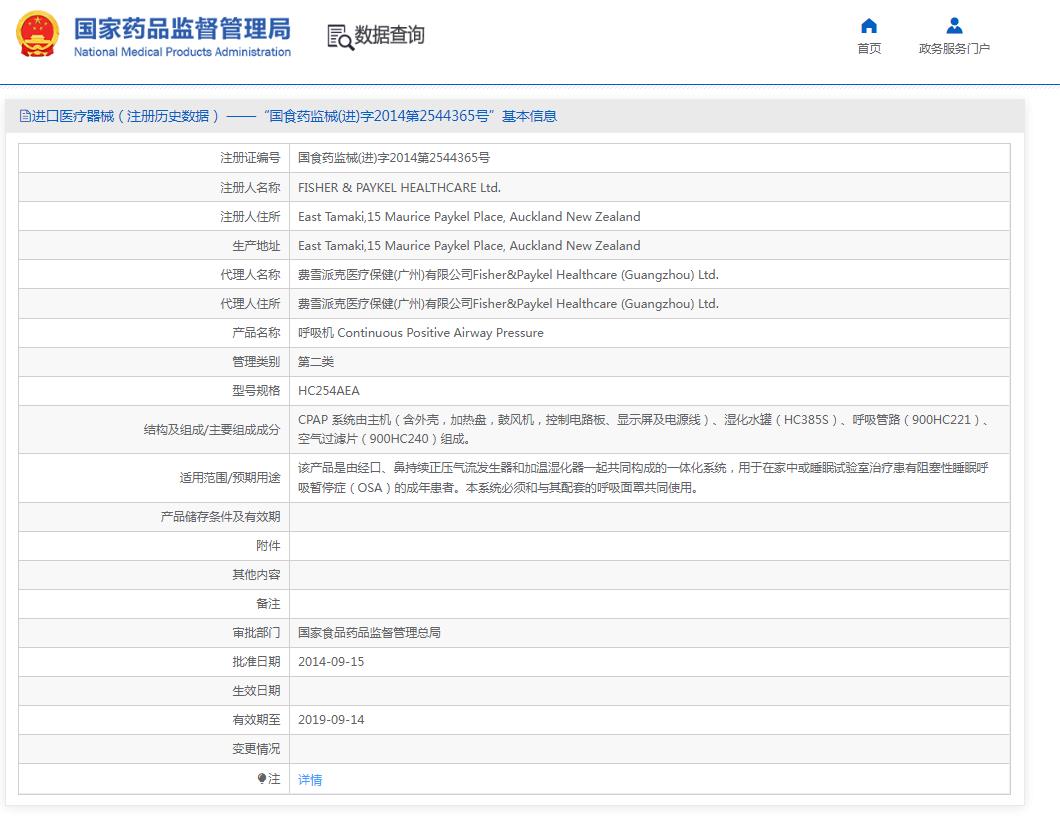
Task: Click the model value HC254AEA
Action: pyautogui.click(x=329, y=390)
